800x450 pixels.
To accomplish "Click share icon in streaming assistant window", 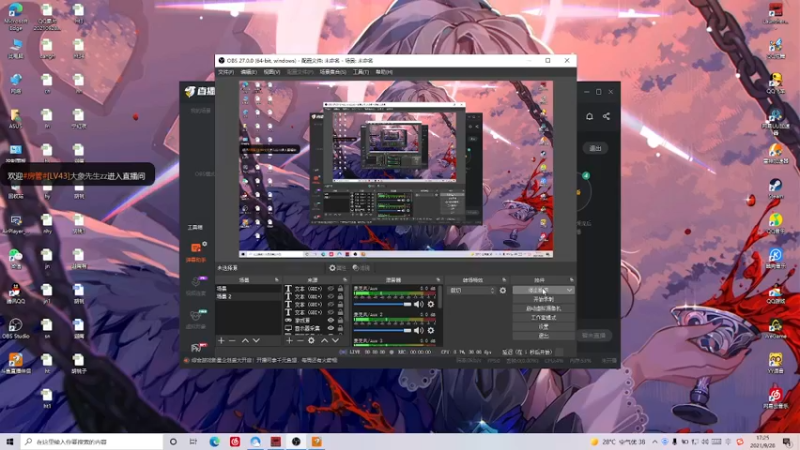I will click(x=607, y=116).
